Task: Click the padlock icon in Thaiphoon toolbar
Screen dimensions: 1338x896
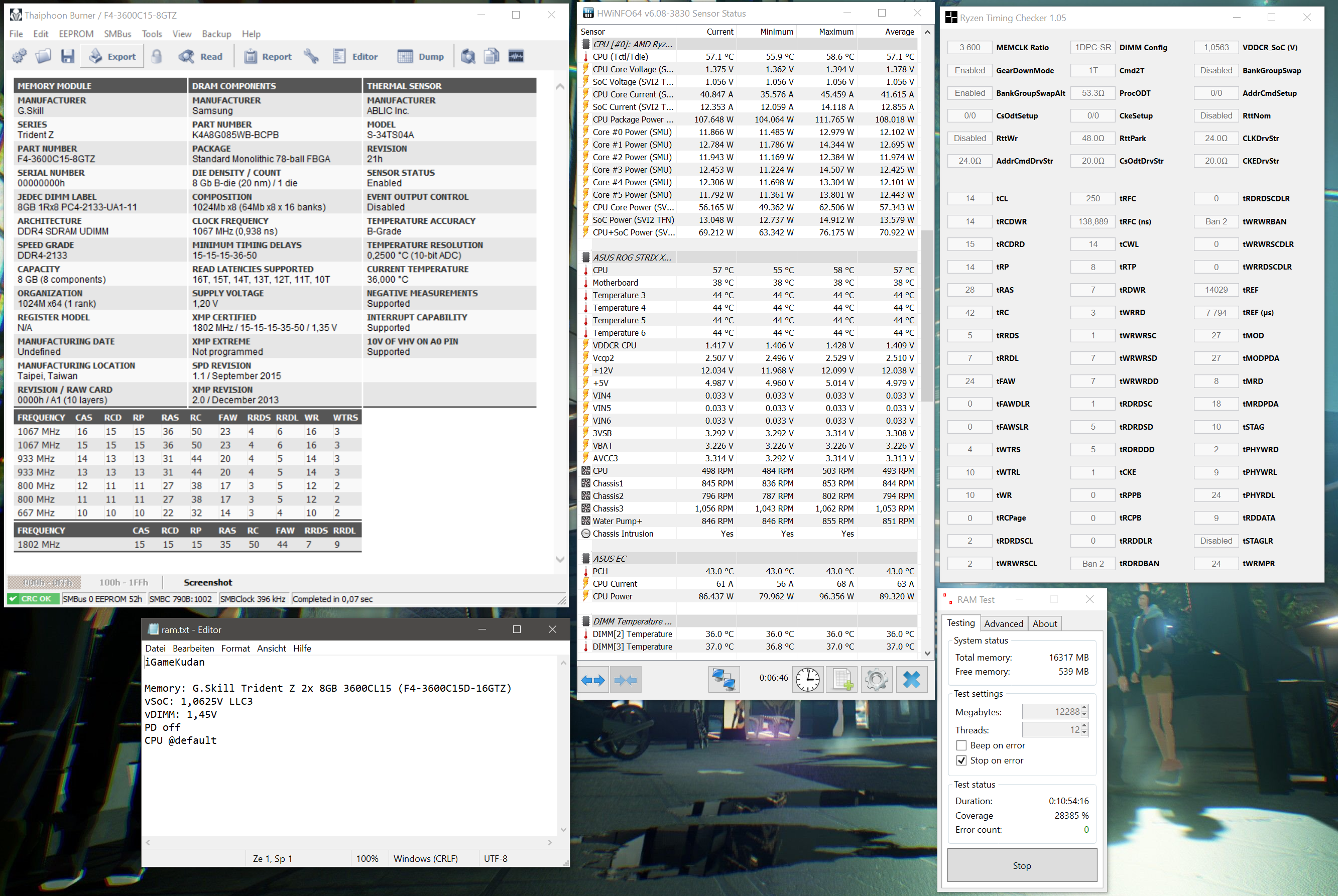Action: coord(157,56)
